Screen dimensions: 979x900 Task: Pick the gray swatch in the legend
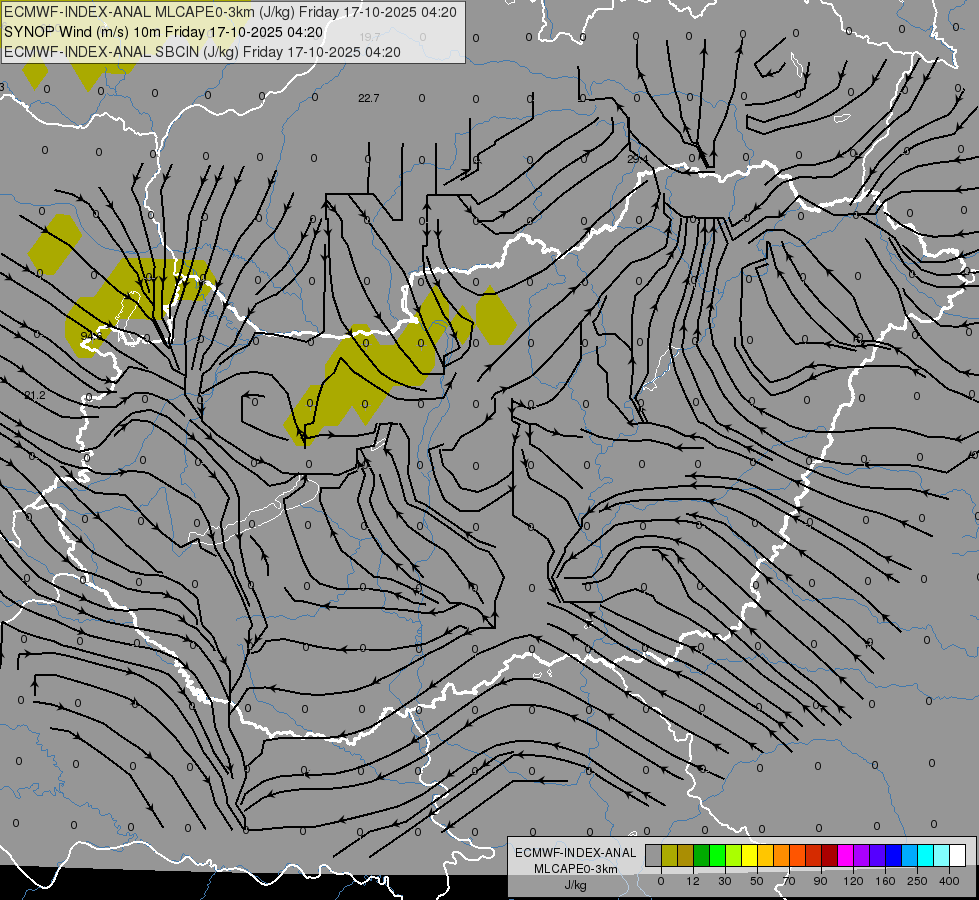click(654, 856)
